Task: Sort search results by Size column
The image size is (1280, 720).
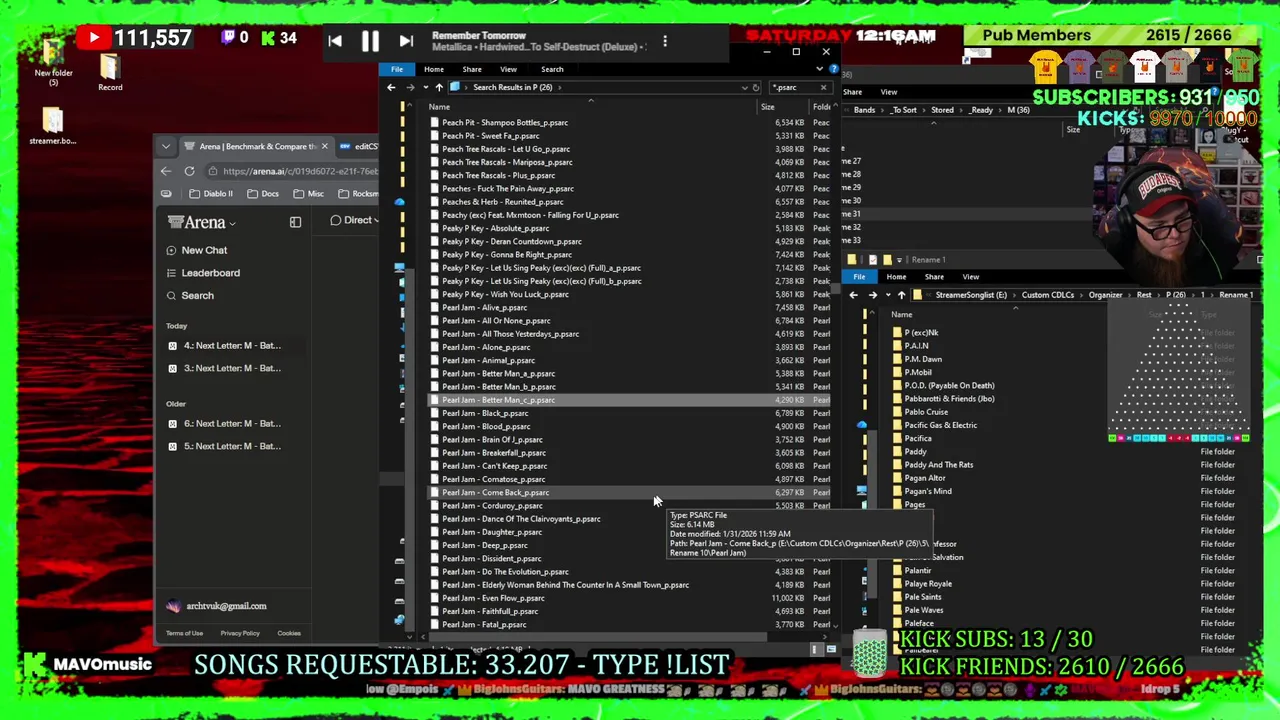Action: click(x=767, y=107)
